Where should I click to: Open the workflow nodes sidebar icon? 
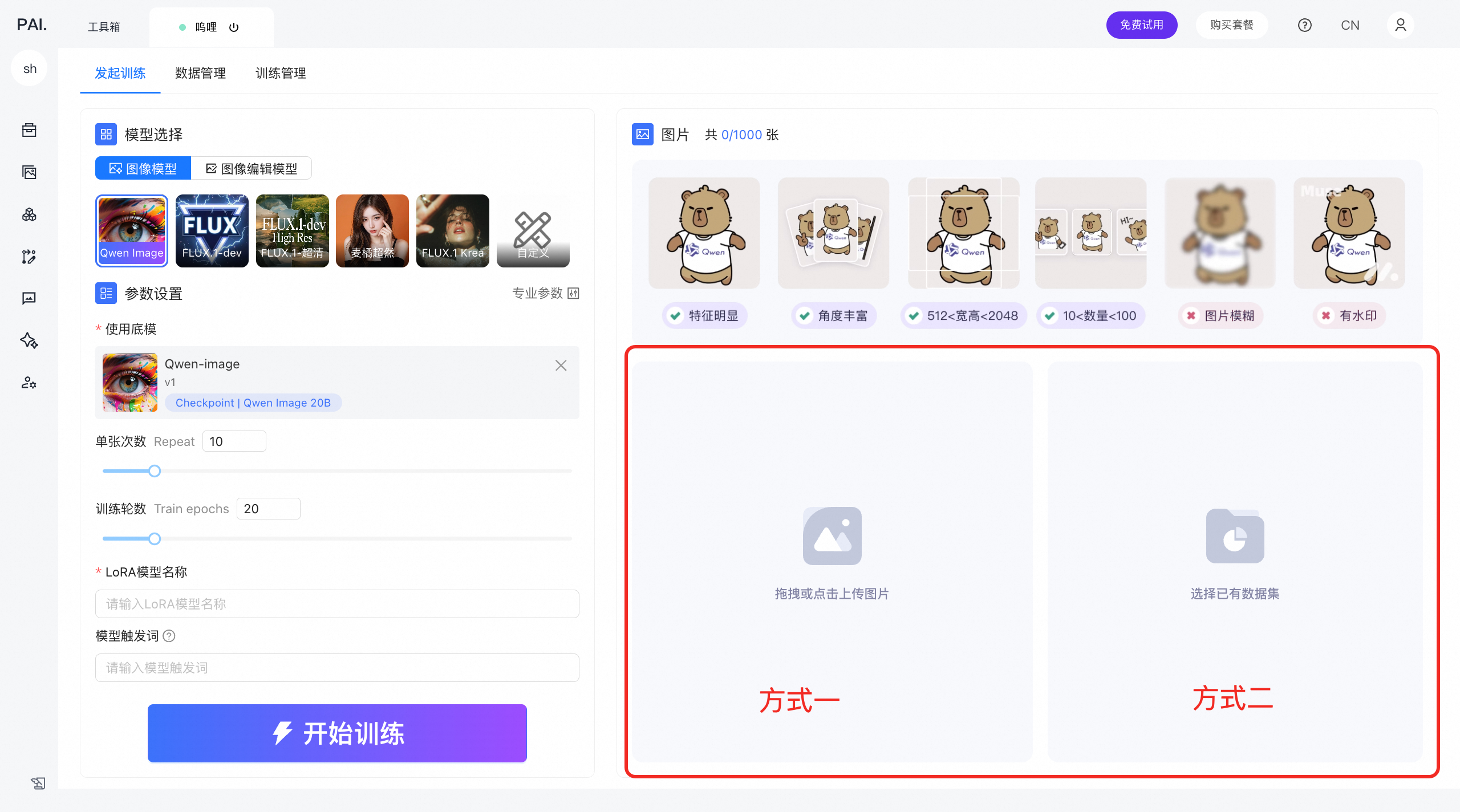[29, 257]
